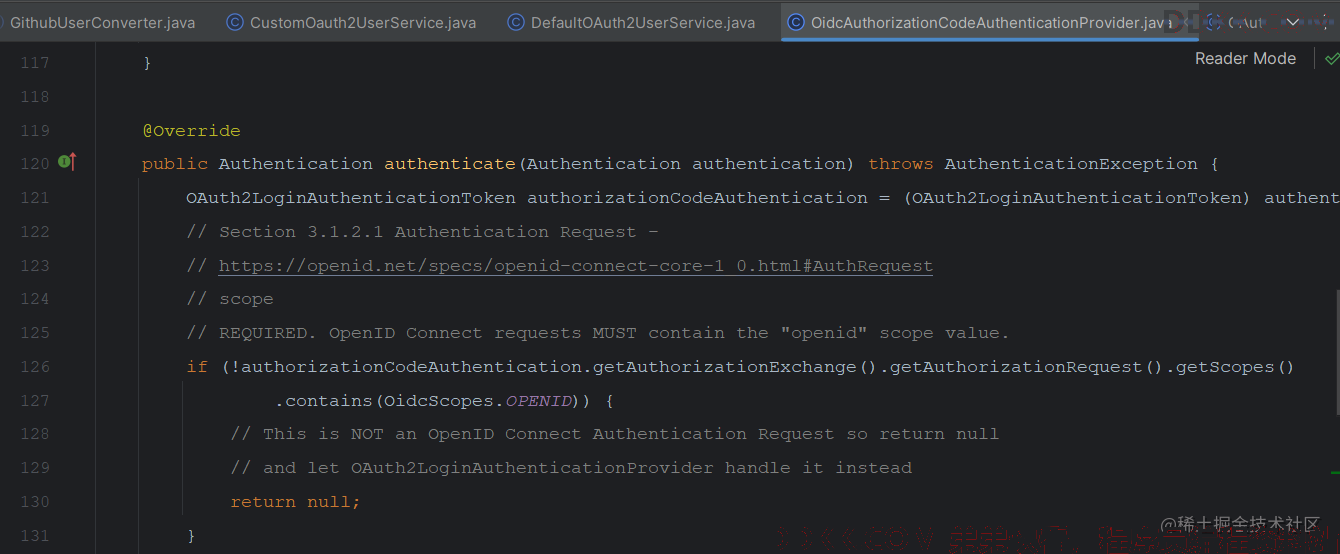Click line number 126 in the gutter
This screenshot has width=1340, height=554.
pyautogui.click(x=35, y=367)
